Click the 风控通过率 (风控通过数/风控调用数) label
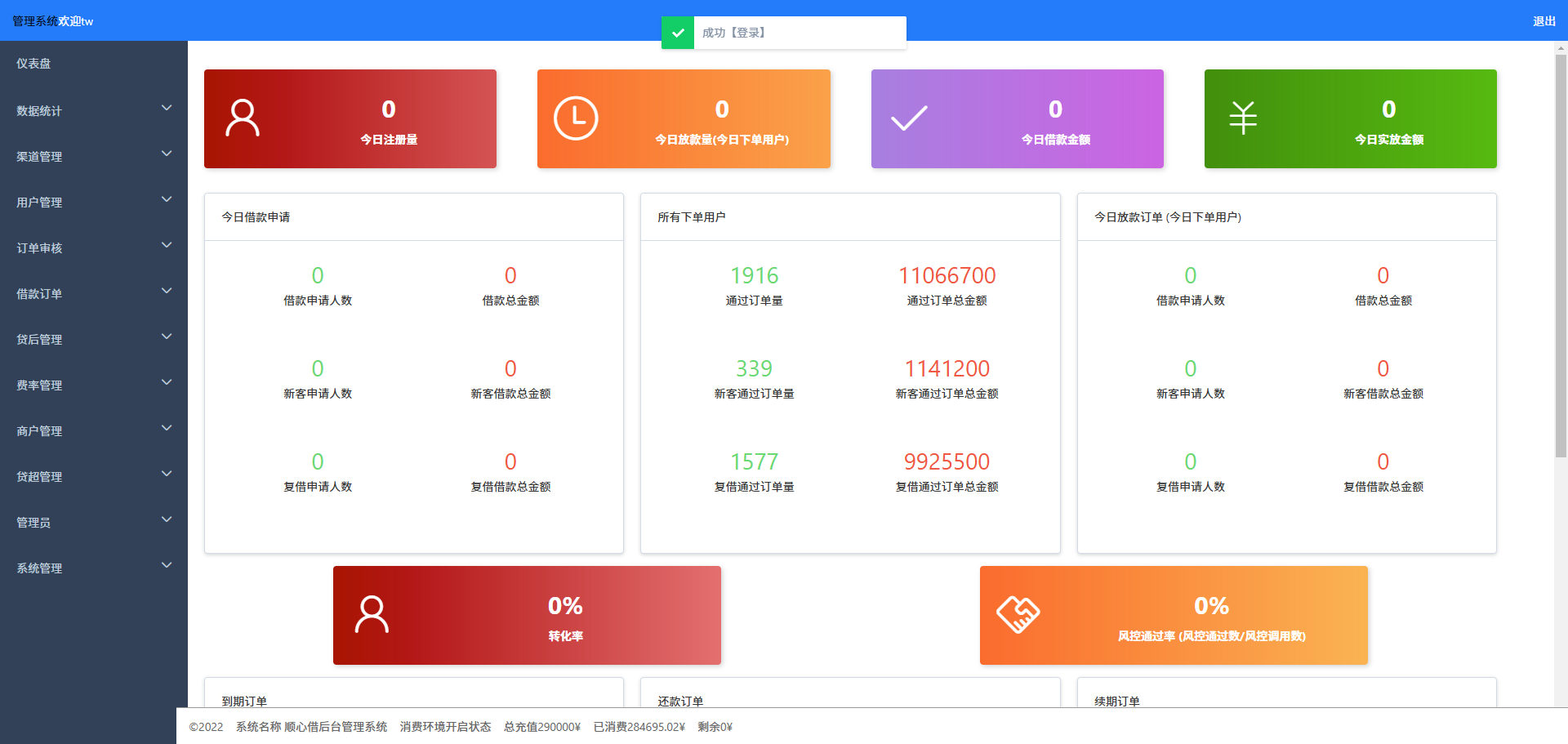Viewport: 1568px width, 744px height. 1212,636
